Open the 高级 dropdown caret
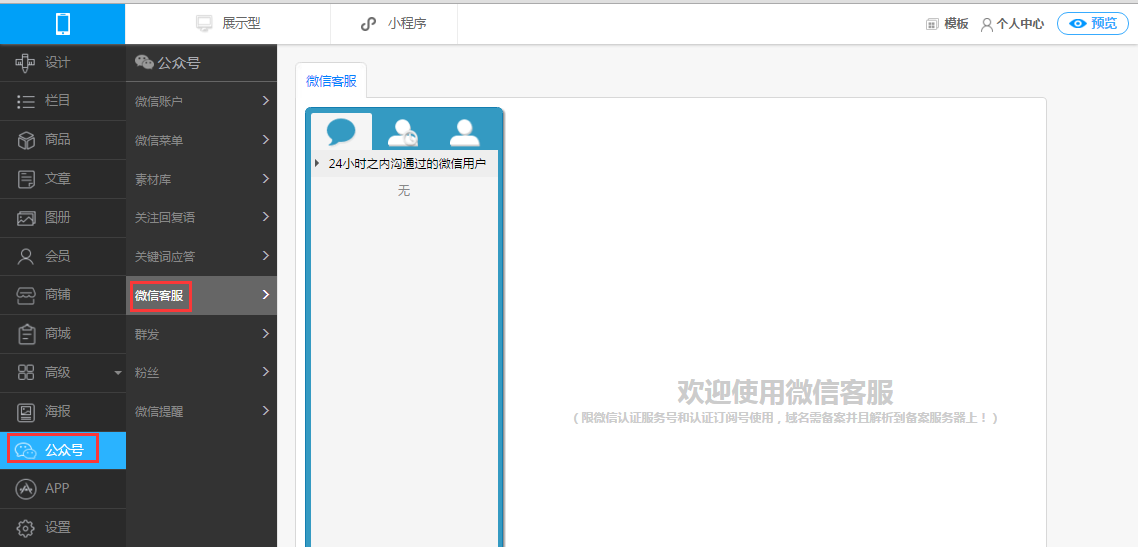Viewport: 1138px width, 547px height. click(x=118, y=373)
